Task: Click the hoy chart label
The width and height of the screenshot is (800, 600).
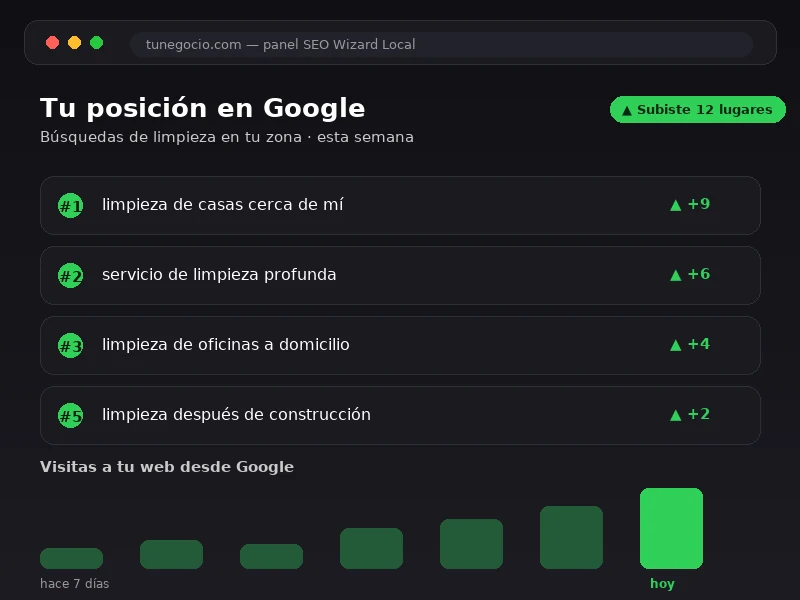Action: point(662,584)
